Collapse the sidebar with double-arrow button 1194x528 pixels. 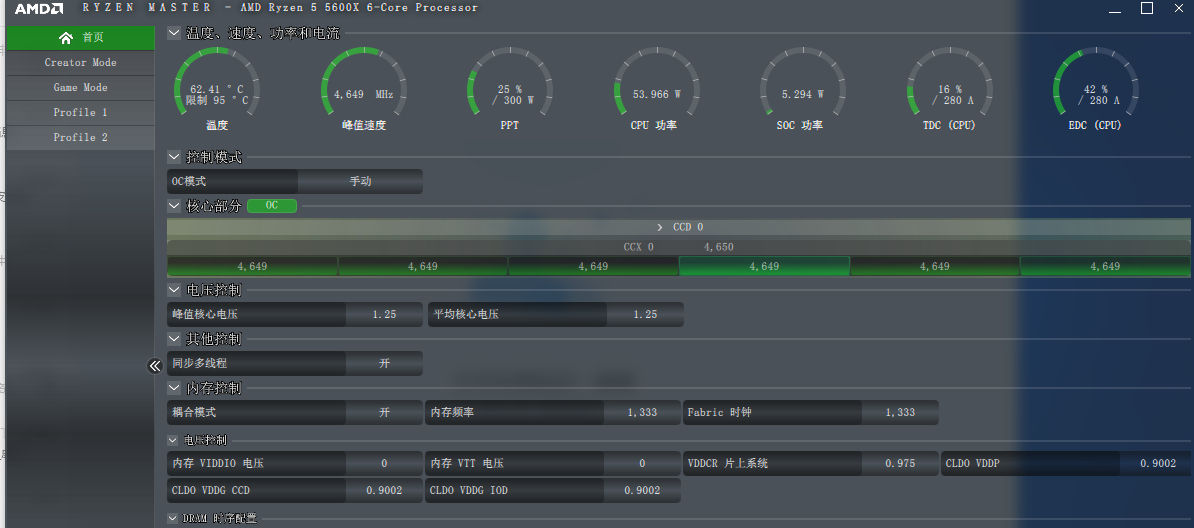pyautogui.click(x=155, y=366)
